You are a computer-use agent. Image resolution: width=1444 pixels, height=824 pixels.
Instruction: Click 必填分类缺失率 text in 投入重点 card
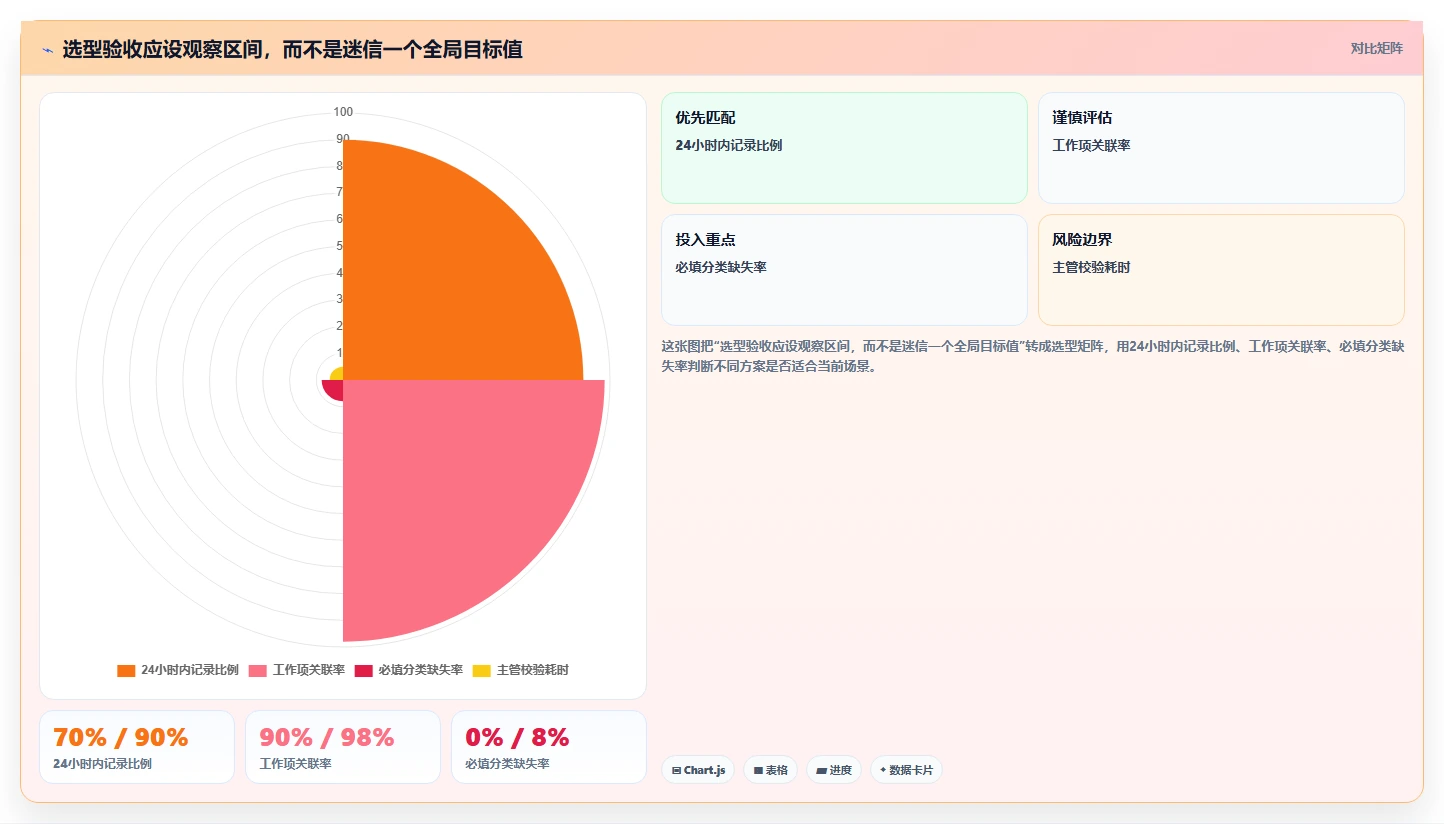pos(721,268)
